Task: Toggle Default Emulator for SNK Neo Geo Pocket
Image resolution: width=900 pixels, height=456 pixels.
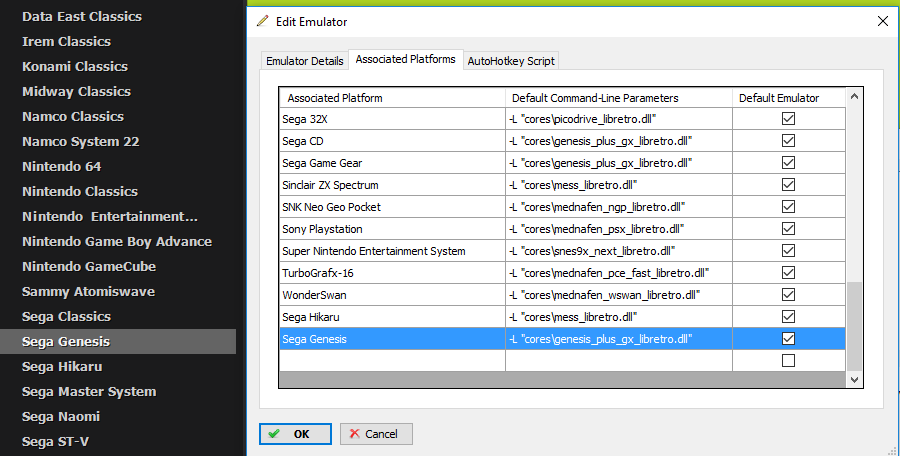Action: 789,207
